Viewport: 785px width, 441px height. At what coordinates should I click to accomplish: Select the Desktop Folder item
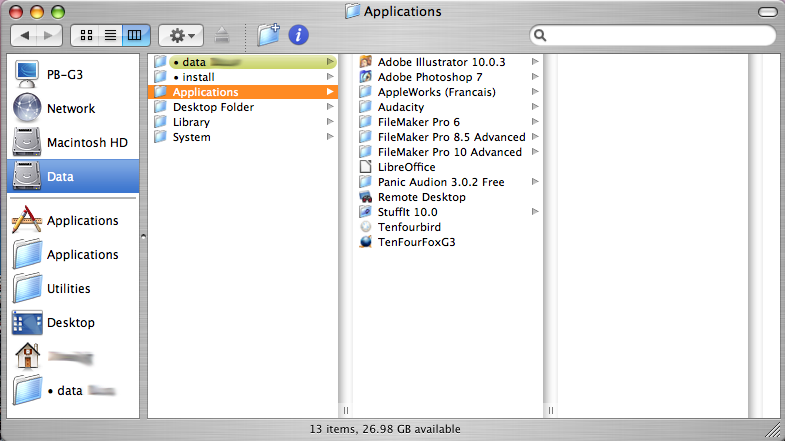212,107
